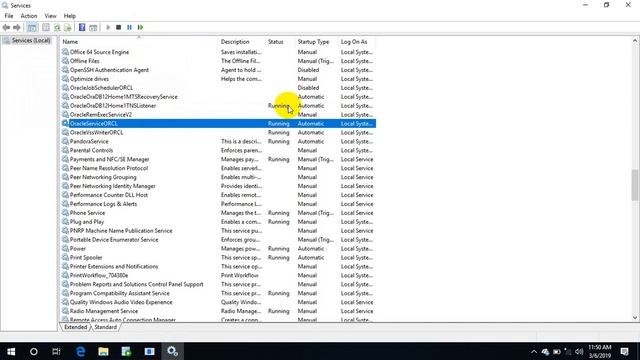Click the vertical scrollbar thumb
The image size is (640, 360).
(635, 185)
